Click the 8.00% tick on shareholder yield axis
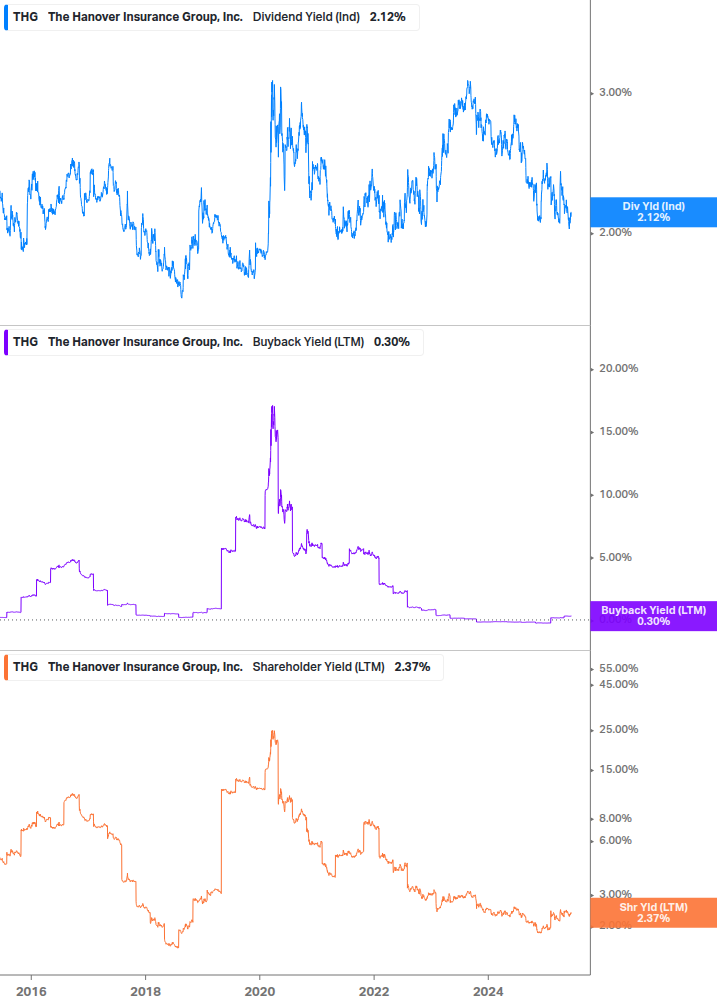Image resolution: width=717 pixels, height=1005 pixels. coord(615,818)
